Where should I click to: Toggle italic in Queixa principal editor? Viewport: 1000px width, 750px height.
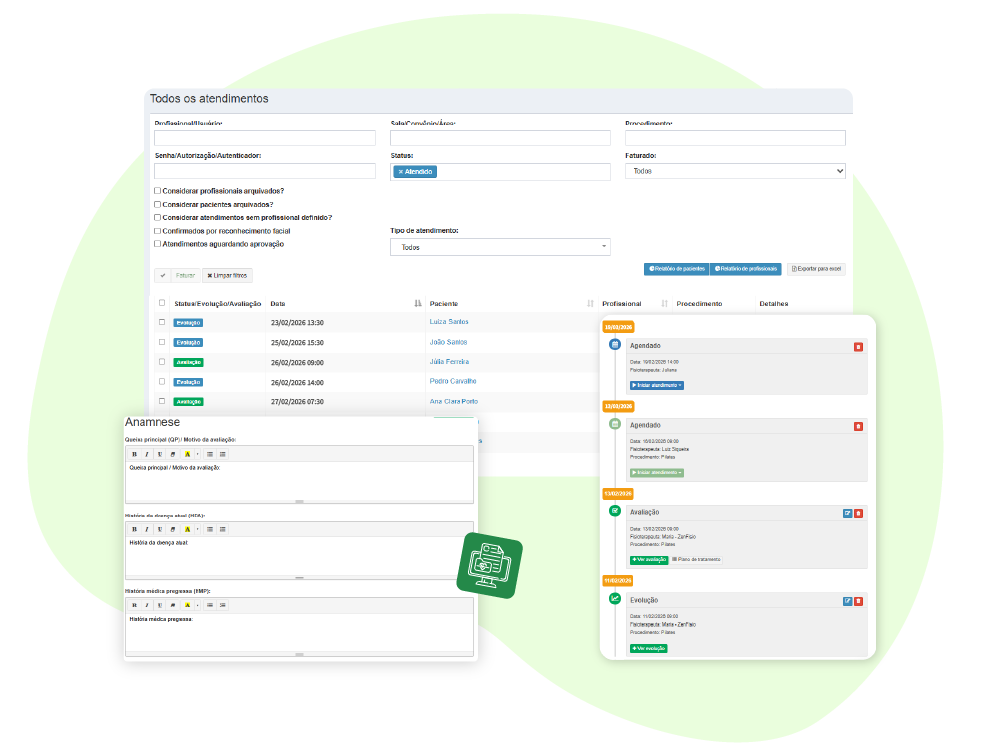coord(147,455)
